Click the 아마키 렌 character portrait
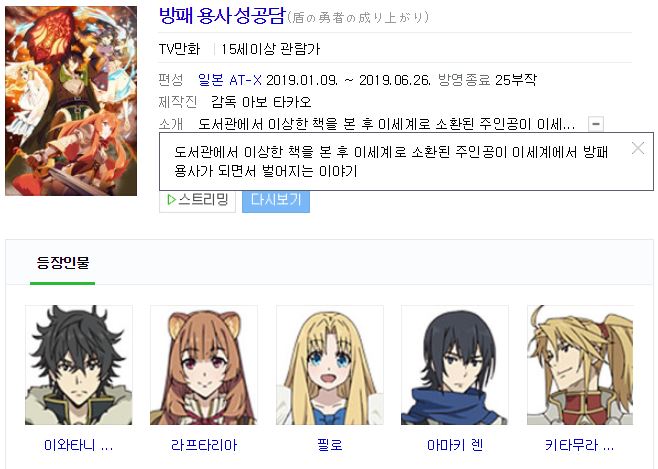 pos(455,365)
